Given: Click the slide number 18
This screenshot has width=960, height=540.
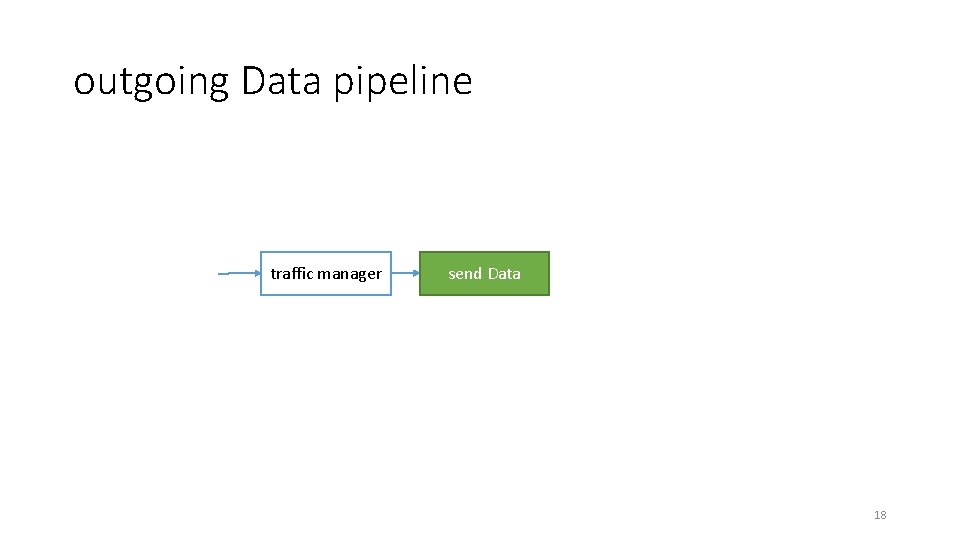Looking at the screenshot, I should [x=880, y=515].
